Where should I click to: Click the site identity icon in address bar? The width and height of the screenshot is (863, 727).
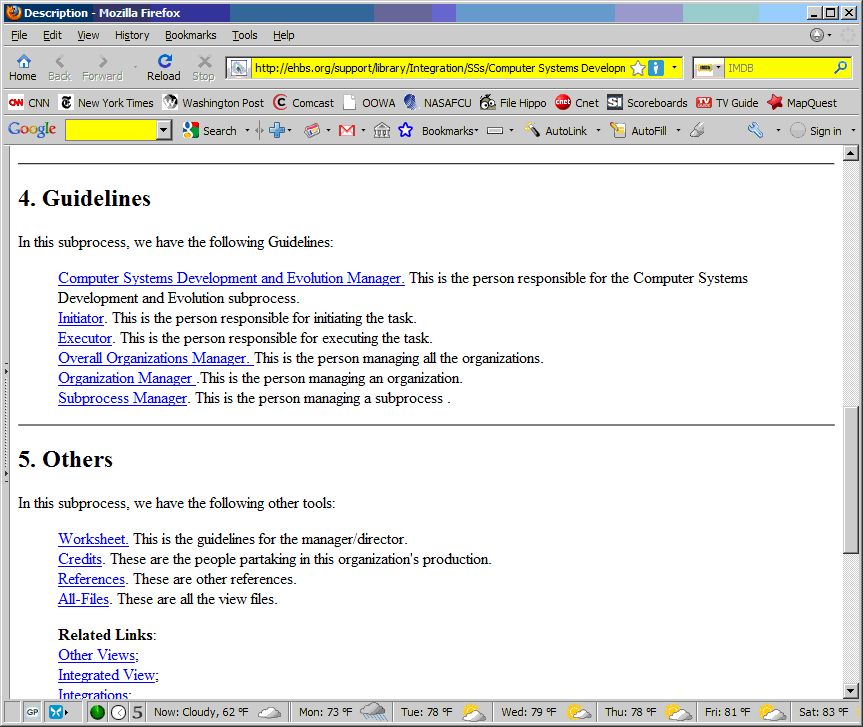pyautogui.click(x=238, y=68)
